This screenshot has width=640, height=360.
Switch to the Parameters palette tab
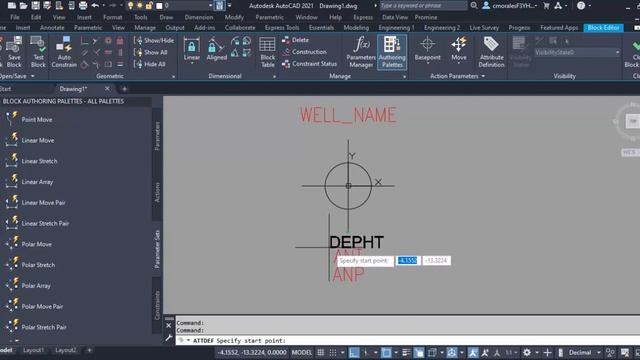point(157,136)
